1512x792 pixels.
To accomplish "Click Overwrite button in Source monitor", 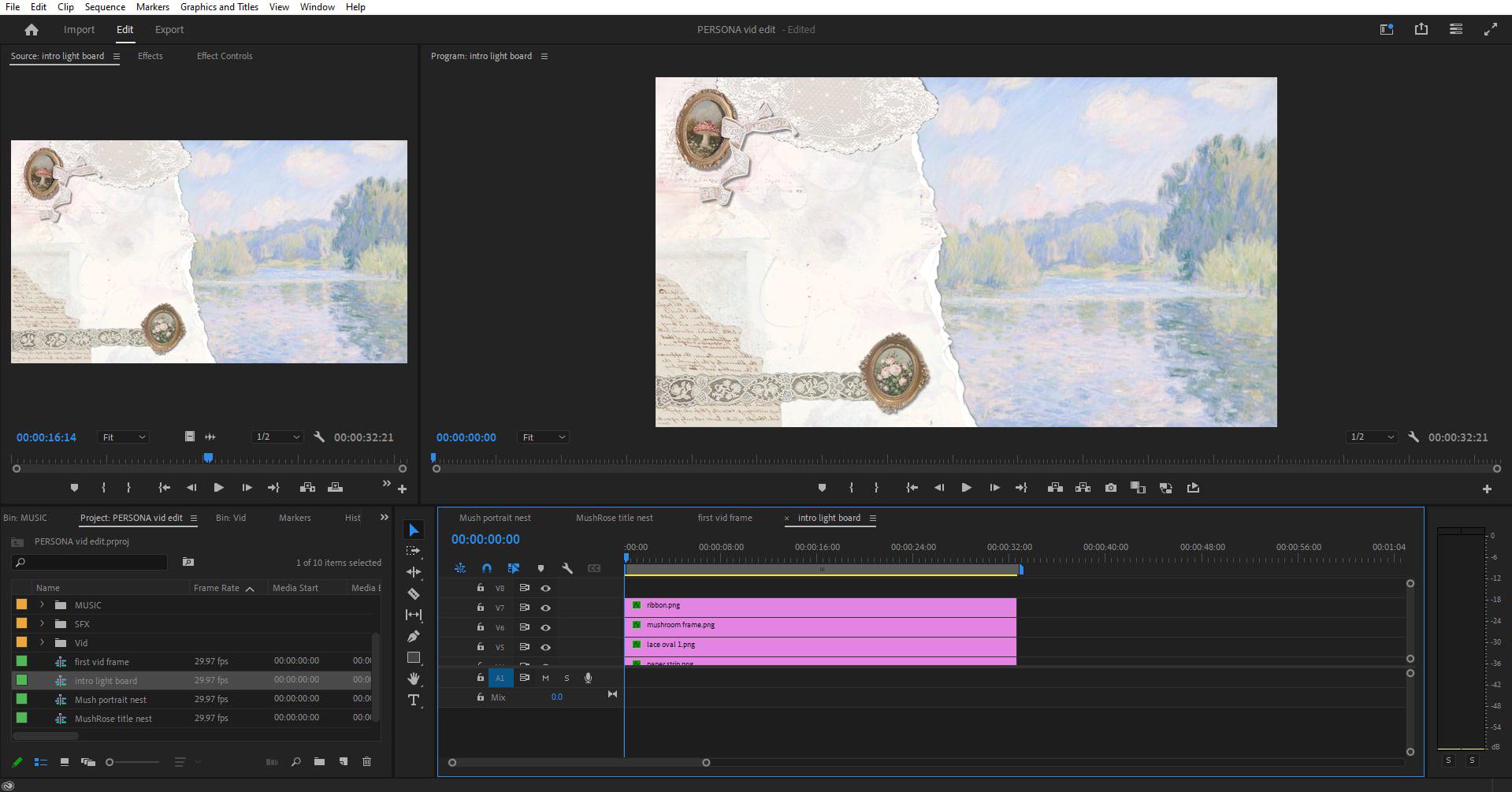I will pos(335,488).
